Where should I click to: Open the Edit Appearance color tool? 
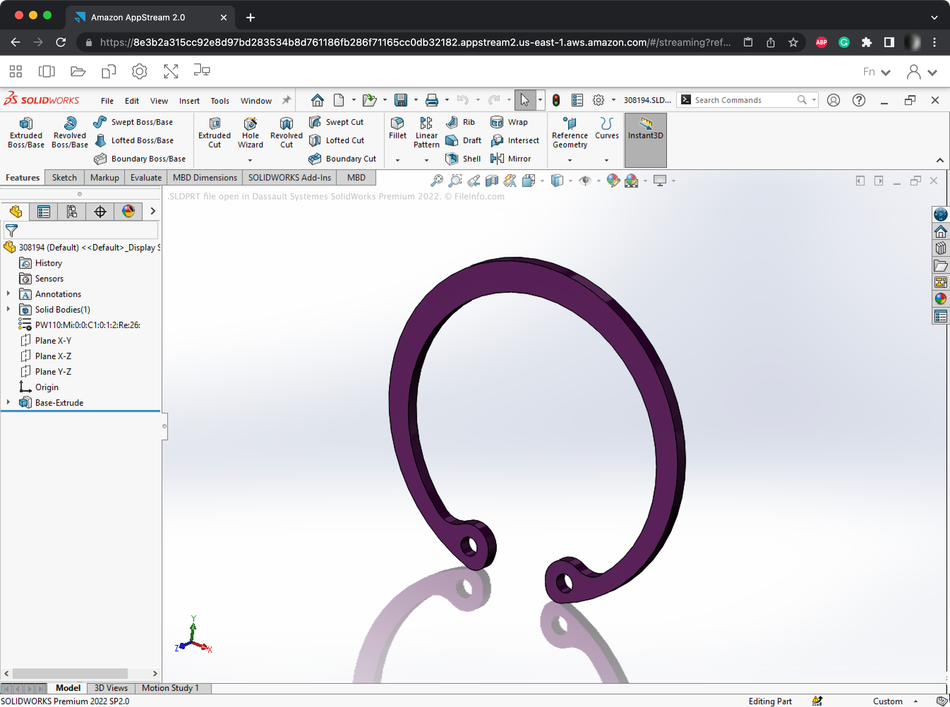[612, 181]
